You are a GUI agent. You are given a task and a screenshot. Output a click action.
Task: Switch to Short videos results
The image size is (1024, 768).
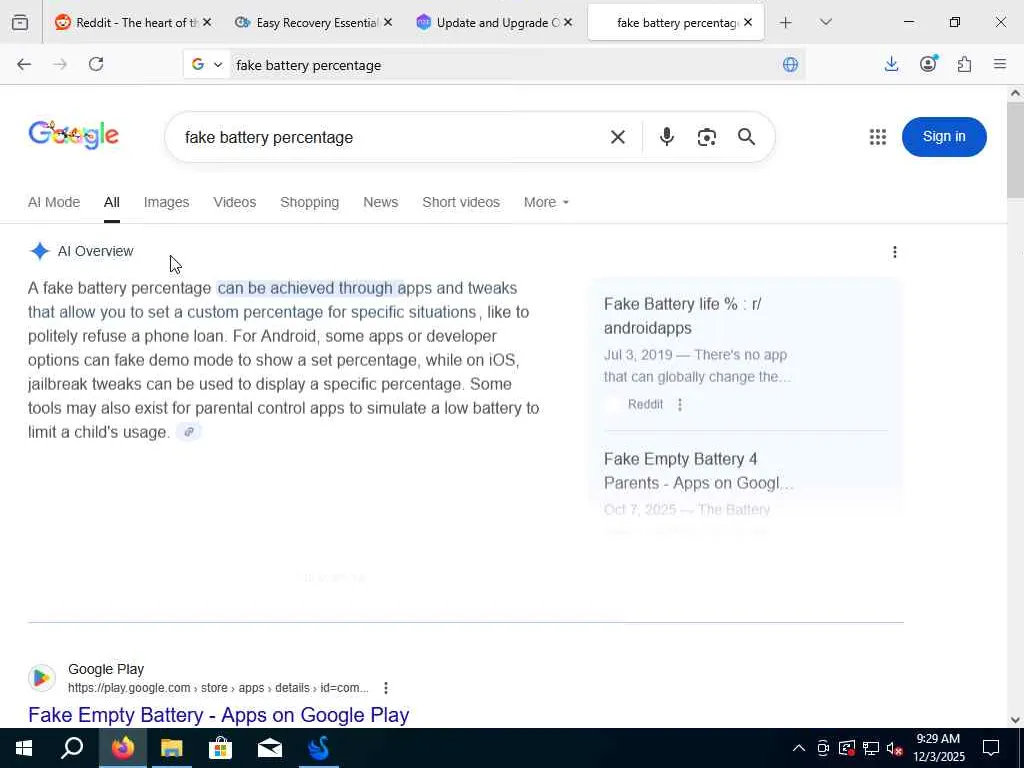coord(461,202)
